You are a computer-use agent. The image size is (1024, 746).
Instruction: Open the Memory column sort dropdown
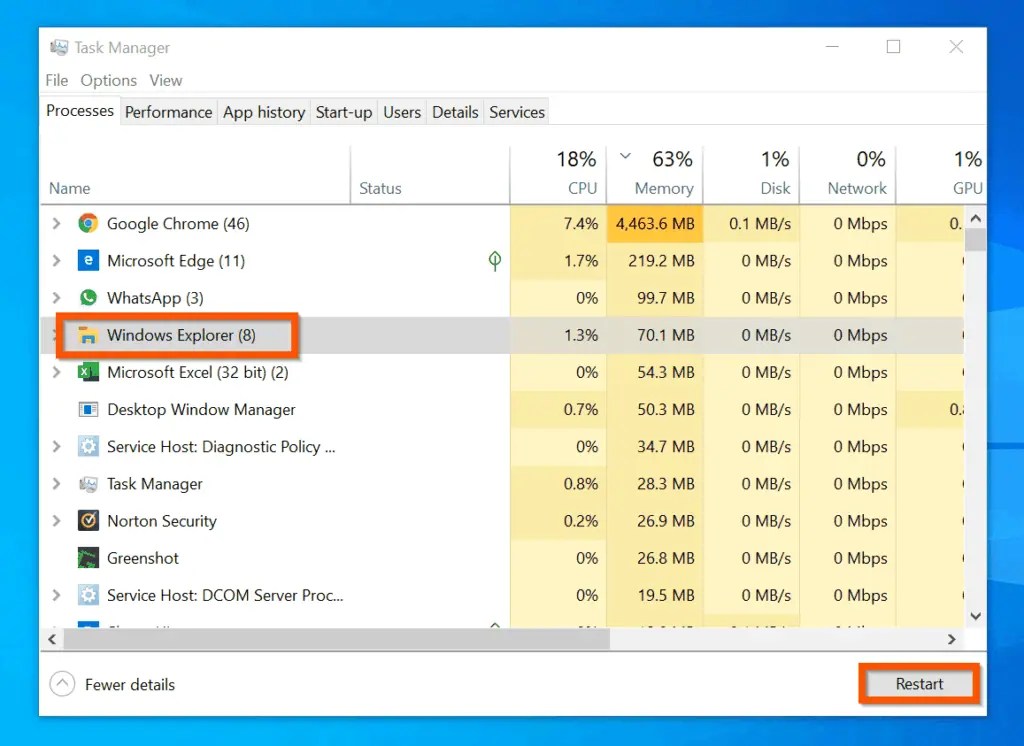pos(625,158)
